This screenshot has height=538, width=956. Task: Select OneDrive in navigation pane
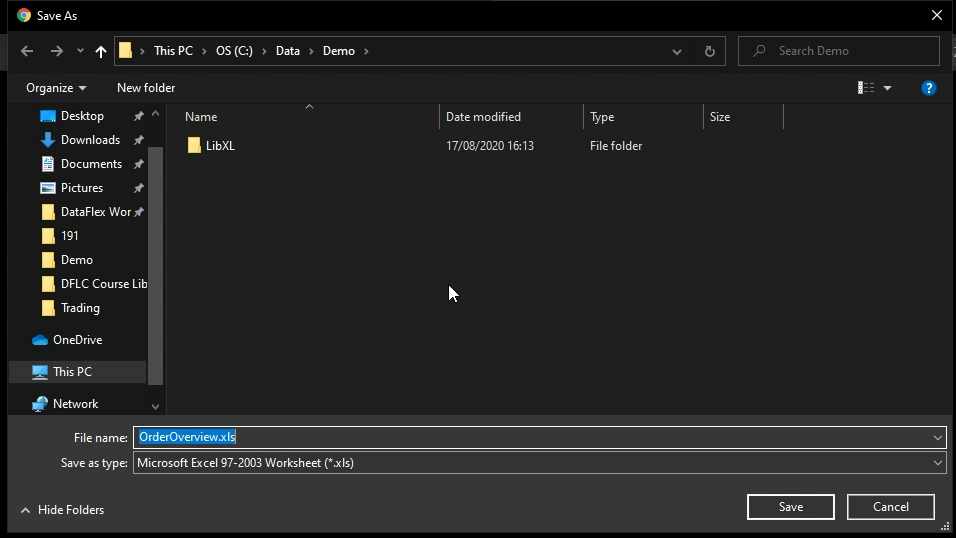pos(77,340)
